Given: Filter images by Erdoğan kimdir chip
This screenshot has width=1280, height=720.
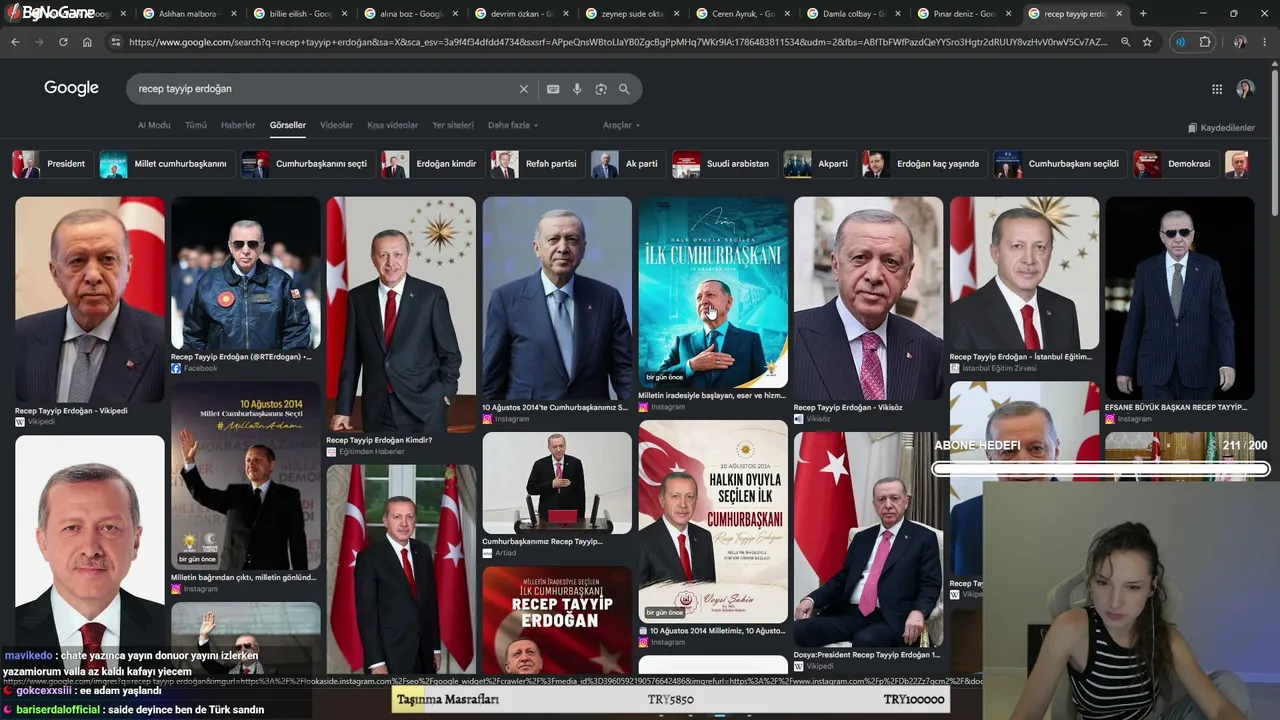Looking at the screenshot, I should coord(433,164).
